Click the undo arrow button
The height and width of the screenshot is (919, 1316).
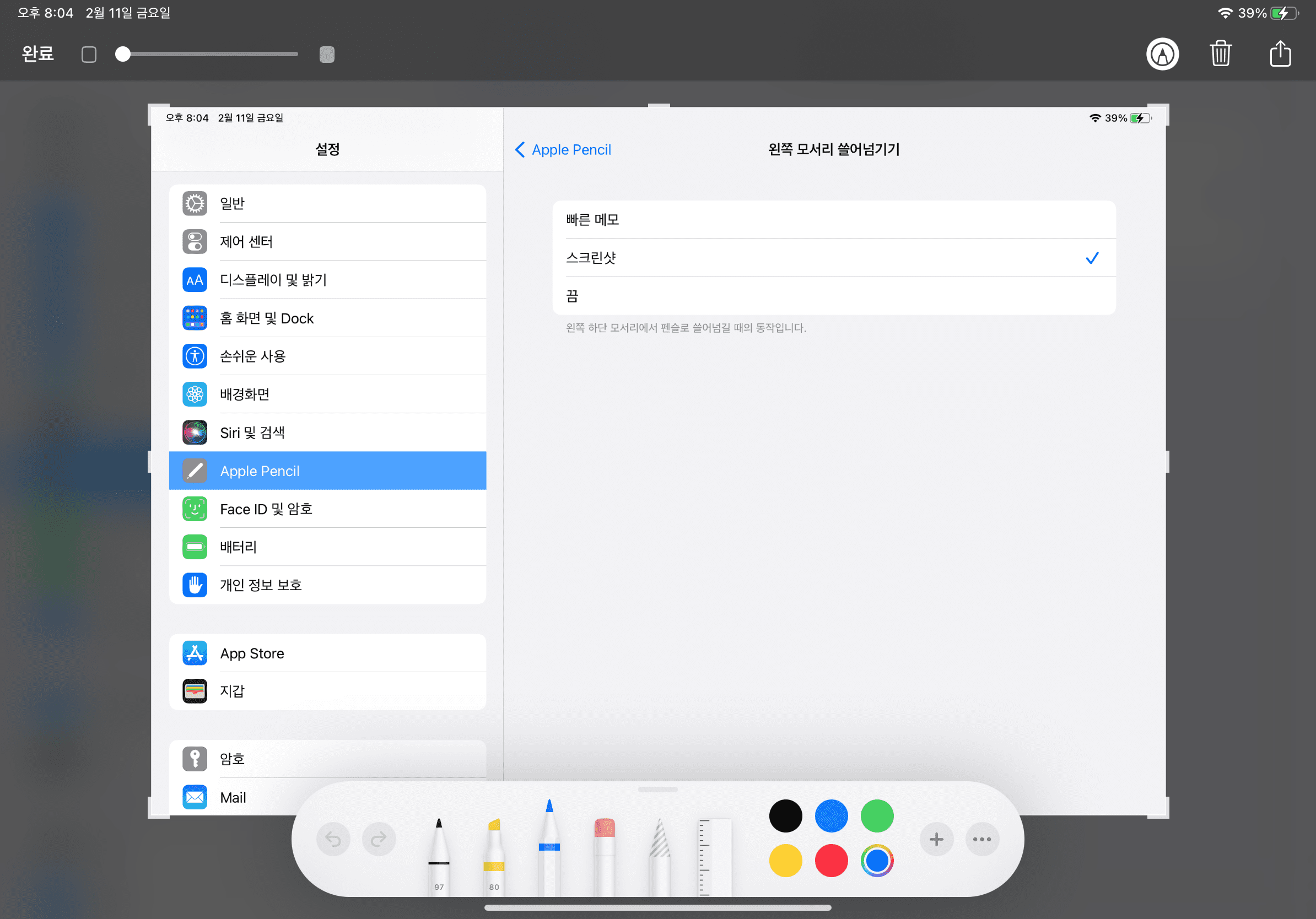(333, 839)
